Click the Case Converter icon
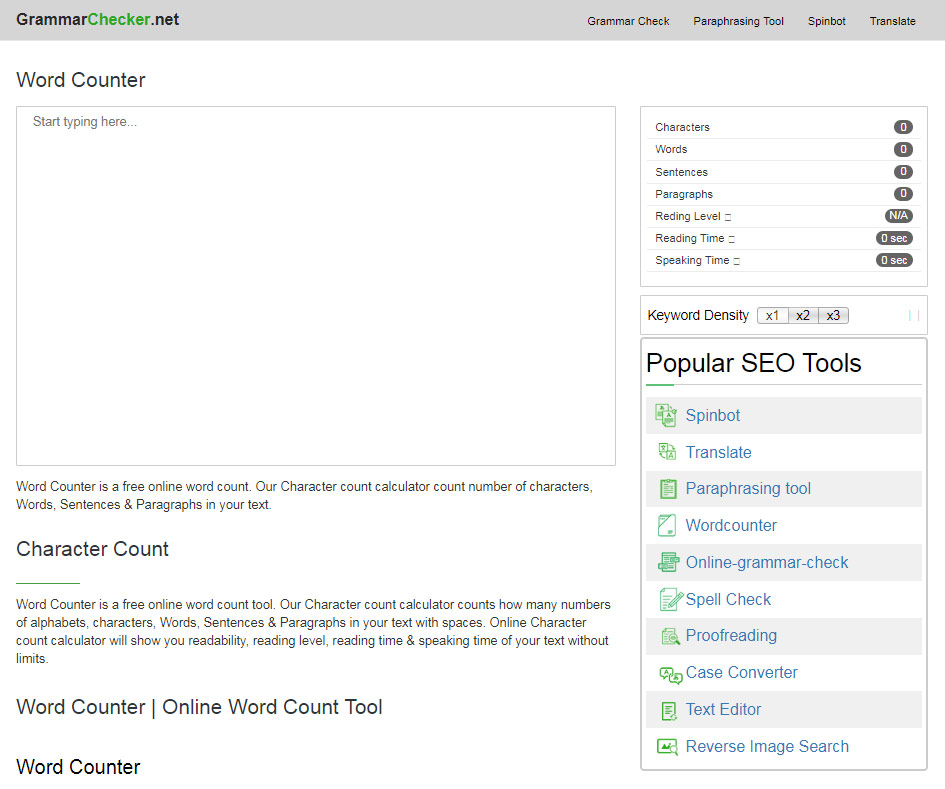945x789 pixels. point(669,674)
